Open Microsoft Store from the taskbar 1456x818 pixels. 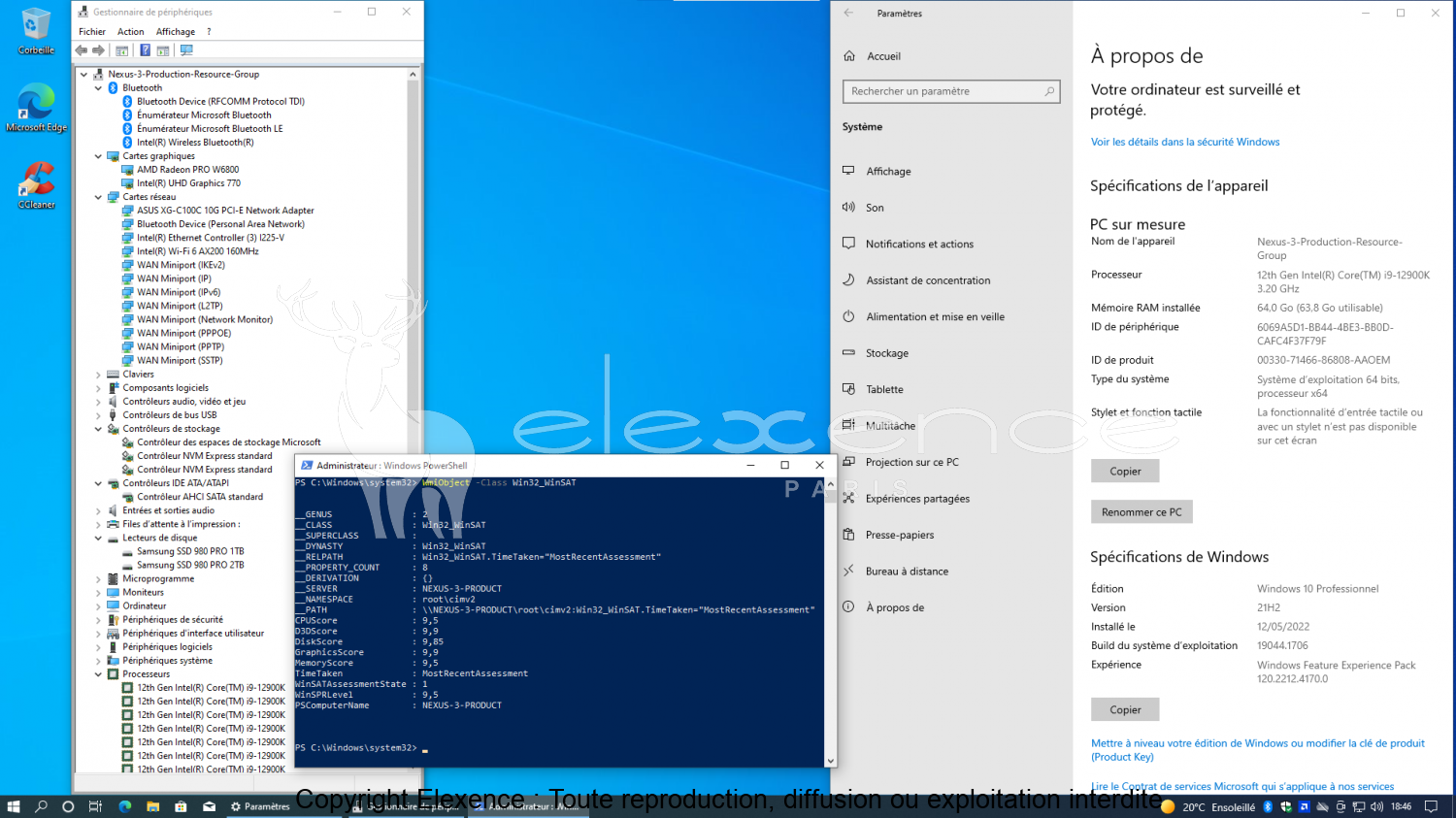181,806
